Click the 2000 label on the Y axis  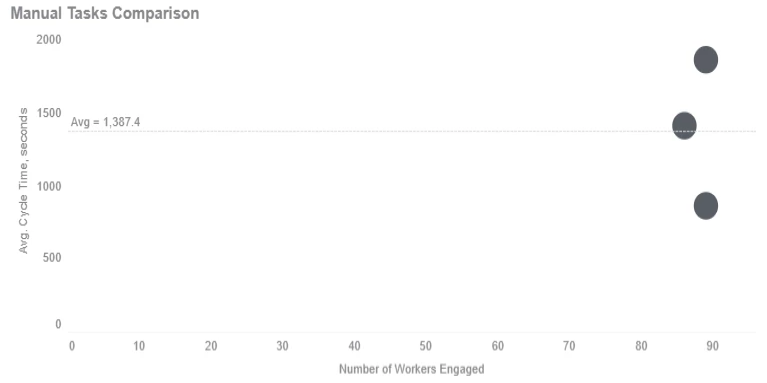(49, 39)
